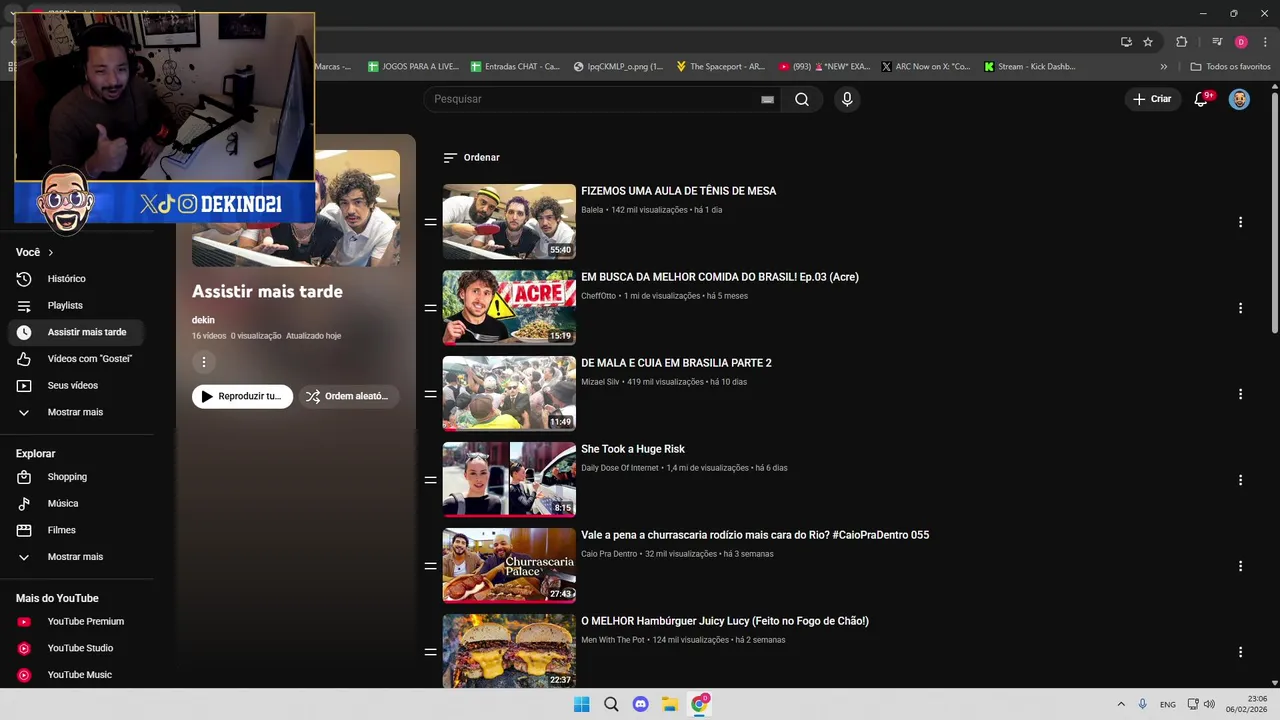
Task: Open the Balela channel link
Action: [592, 210]
